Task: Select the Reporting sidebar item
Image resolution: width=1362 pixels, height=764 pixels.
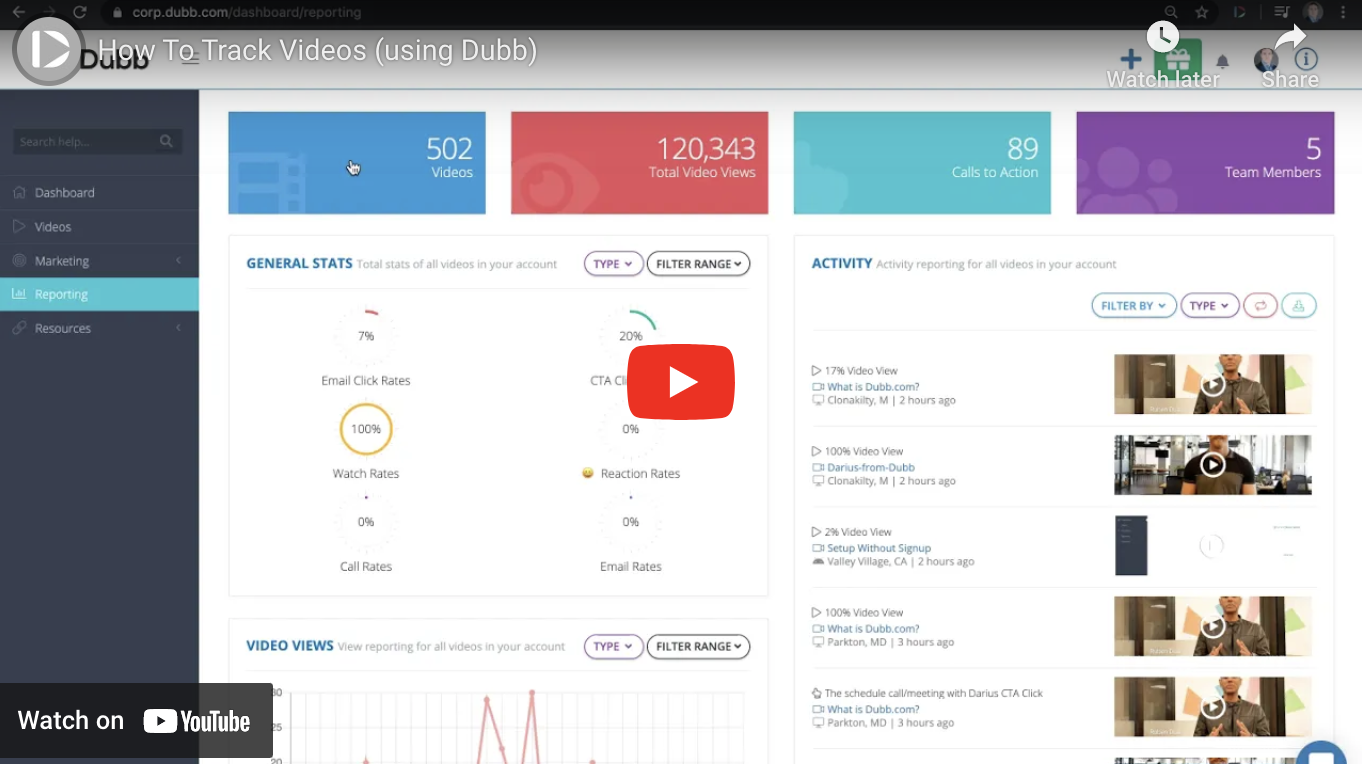Action: pyautogui.click(x=99, y=294)
